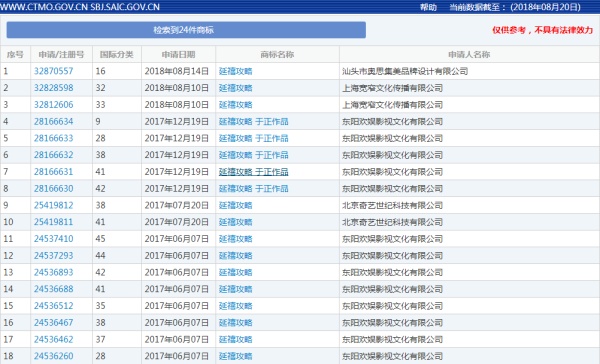The image size is (600, 364).
Task: Click the WWW.CTMO.GOV.CN header text
Action: click(44, 7)
